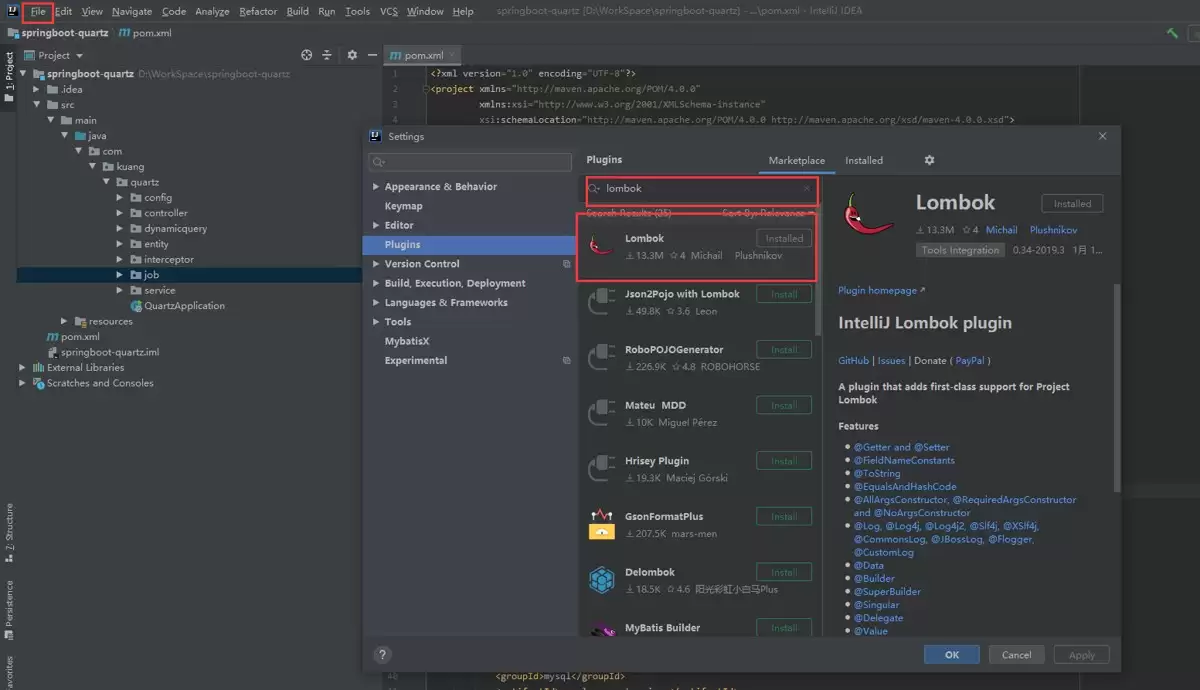1200x690 pixels.
Task: Click the Lombok chili pepper icon in results list
Action: tap(601, 245)
